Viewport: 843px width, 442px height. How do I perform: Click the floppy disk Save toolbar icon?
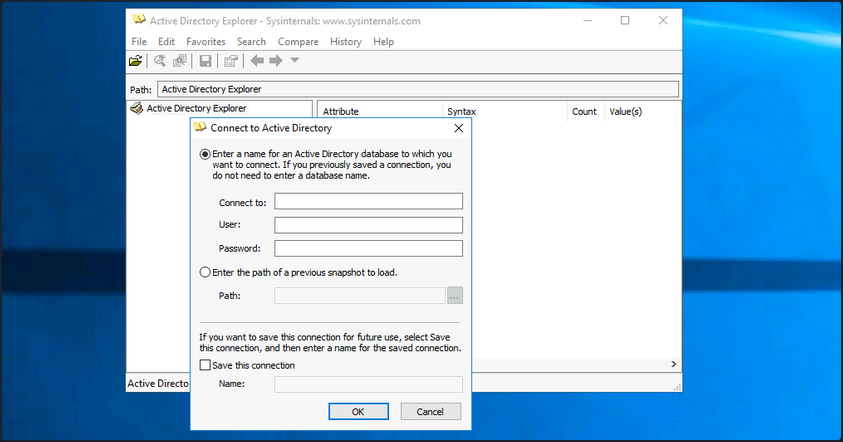(205, 62)
